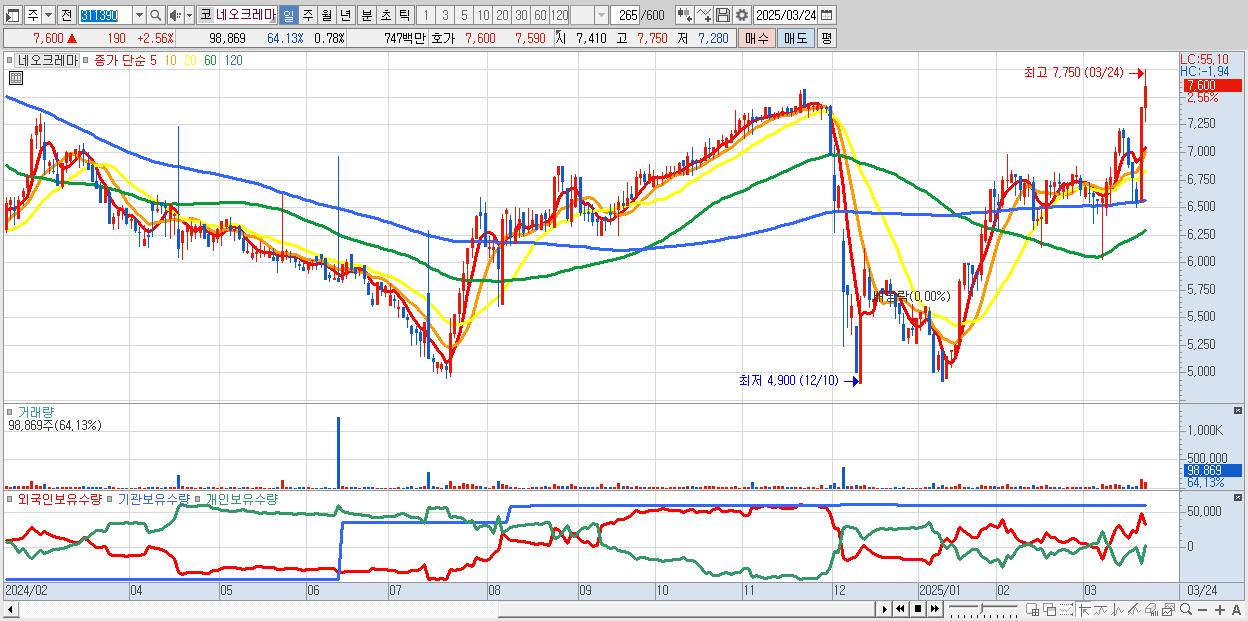
Task: Open the calendar date picker icon
Action: [826, 15]
